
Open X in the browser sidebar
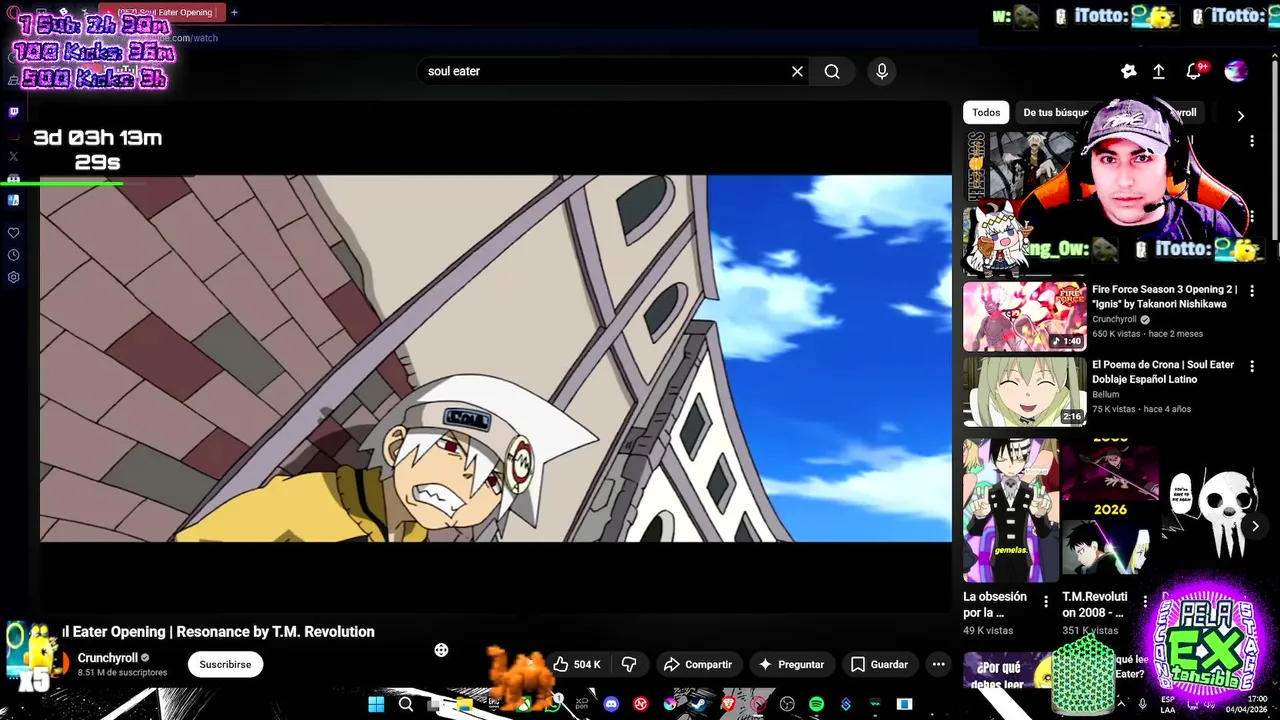(x=13, y=156)
